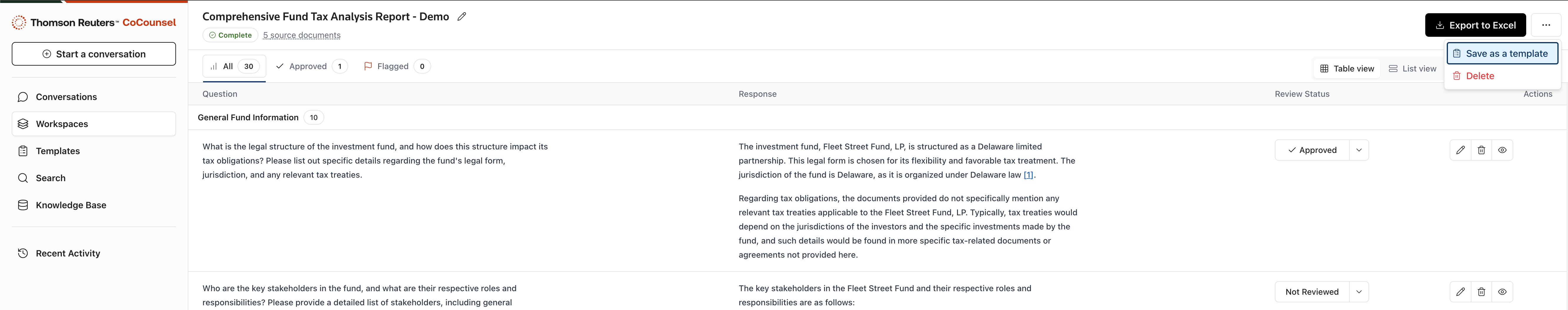This screenshot has width=1568, height=310.
Task: Switch to Table view
Action: 1347,69
